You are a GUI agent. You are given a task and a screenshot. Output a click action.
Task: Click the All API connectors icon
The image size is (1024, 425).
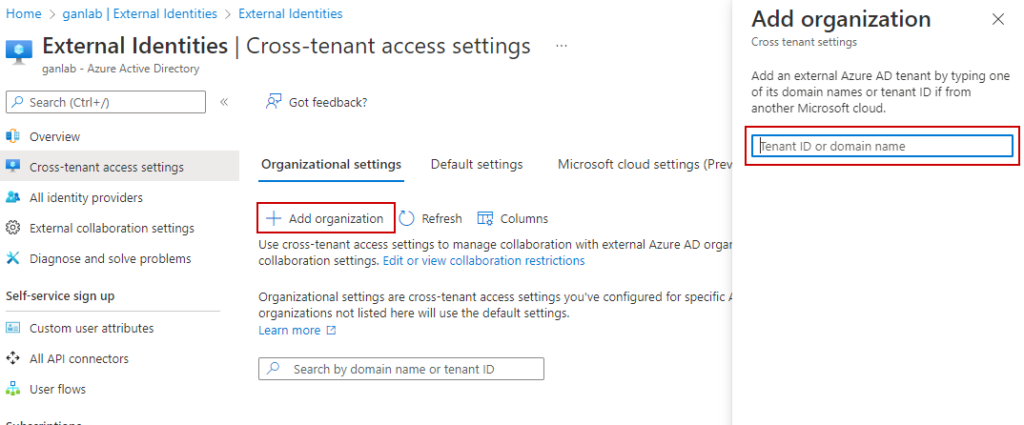[x=14, y=358]
